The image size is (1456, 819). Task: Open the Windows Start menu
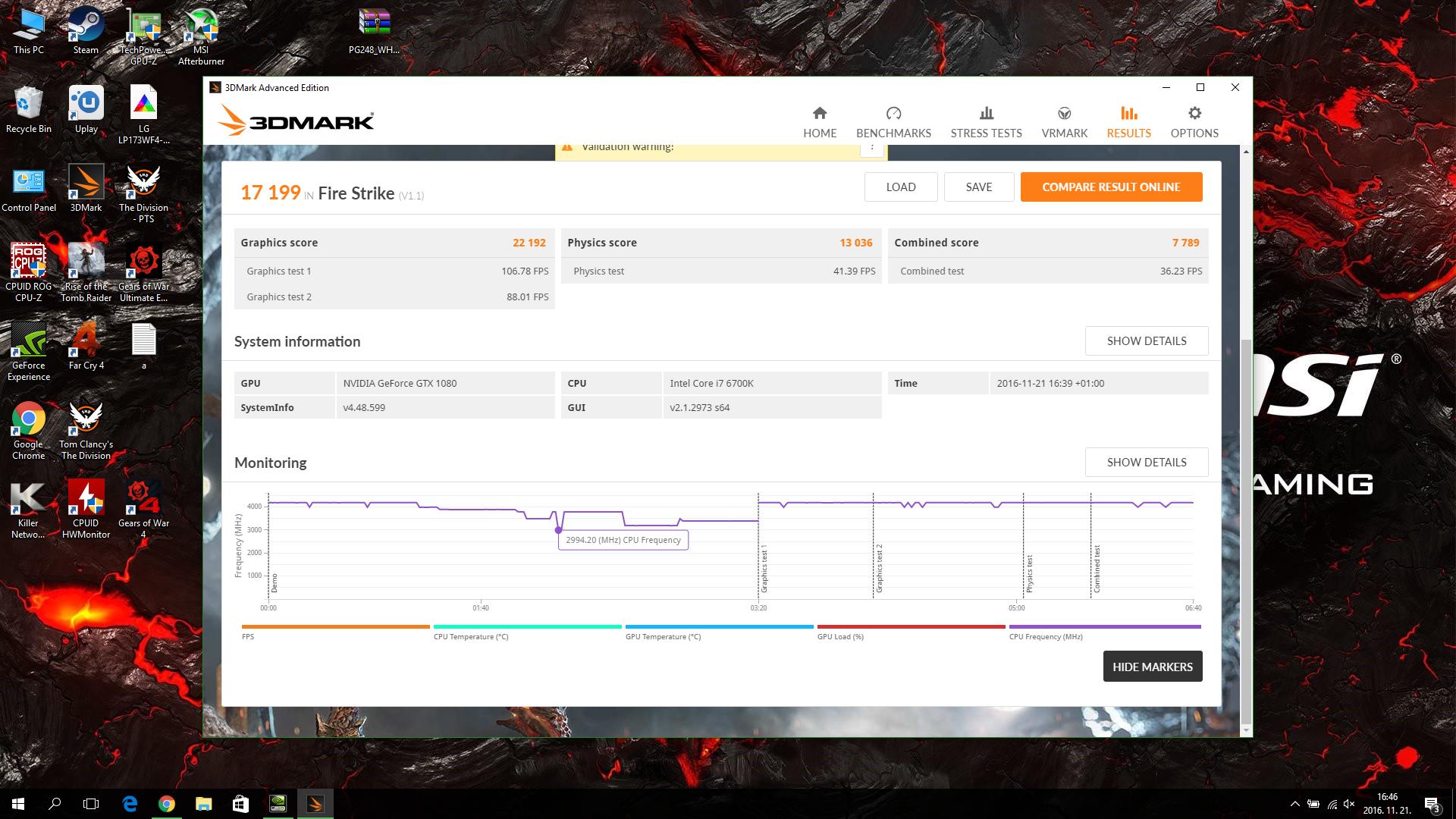[x=18, y=804]
